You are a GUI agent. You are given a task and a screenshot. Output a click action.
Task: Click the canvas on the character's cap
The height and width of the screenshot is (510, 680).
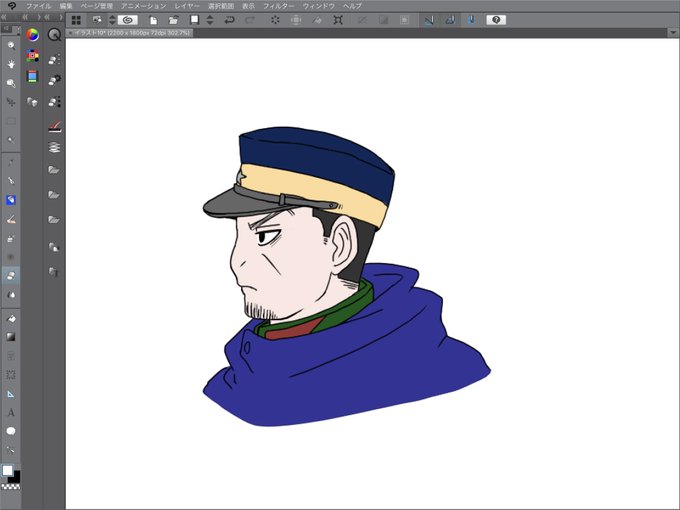coord(312,169)
